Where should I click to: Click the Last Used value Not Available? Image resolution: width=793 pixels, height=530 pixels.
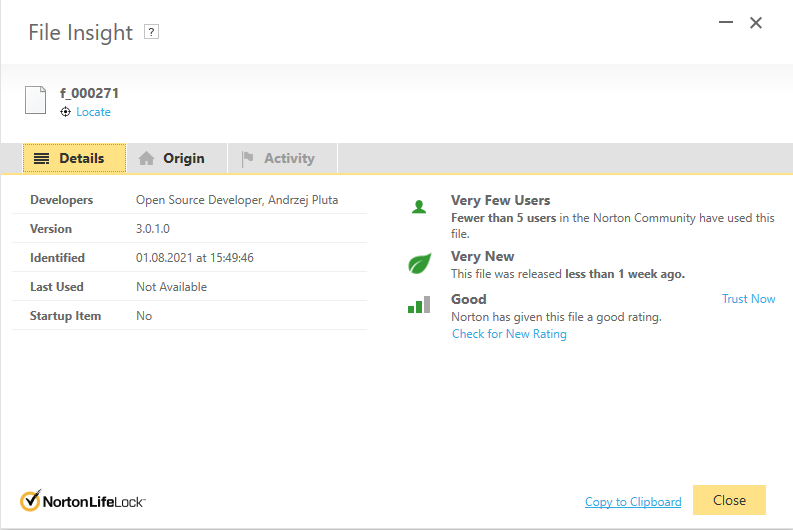[x=171, y=287]
